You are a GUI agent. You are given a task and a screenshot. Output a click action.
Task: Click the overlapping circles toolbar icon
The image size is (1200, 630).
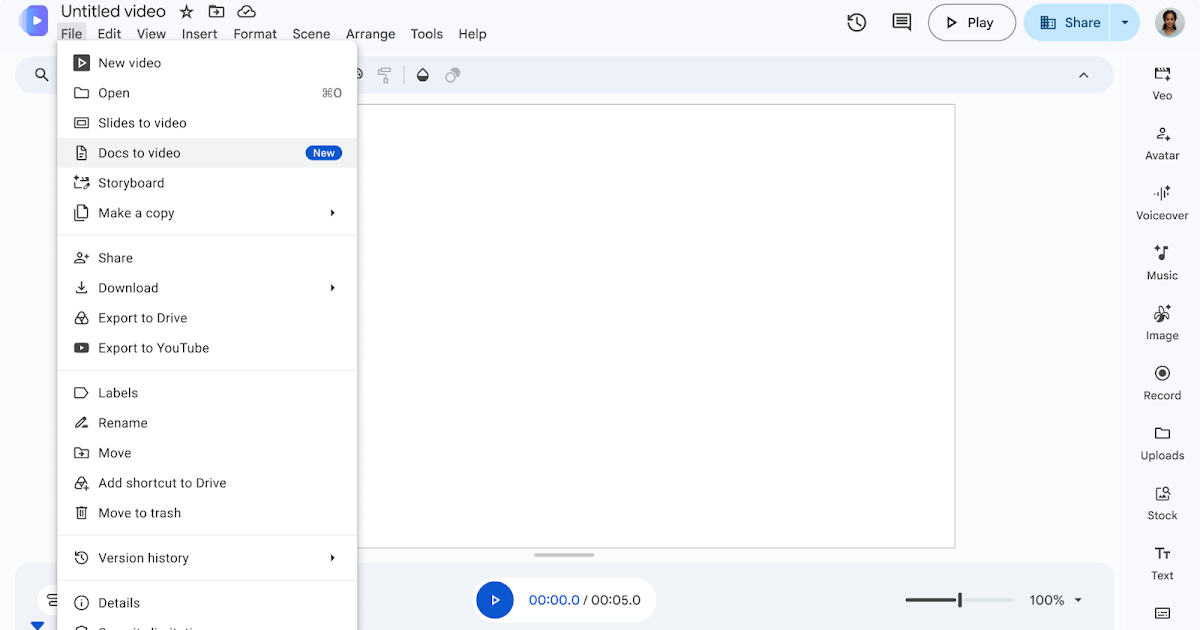tap(453, 75)
